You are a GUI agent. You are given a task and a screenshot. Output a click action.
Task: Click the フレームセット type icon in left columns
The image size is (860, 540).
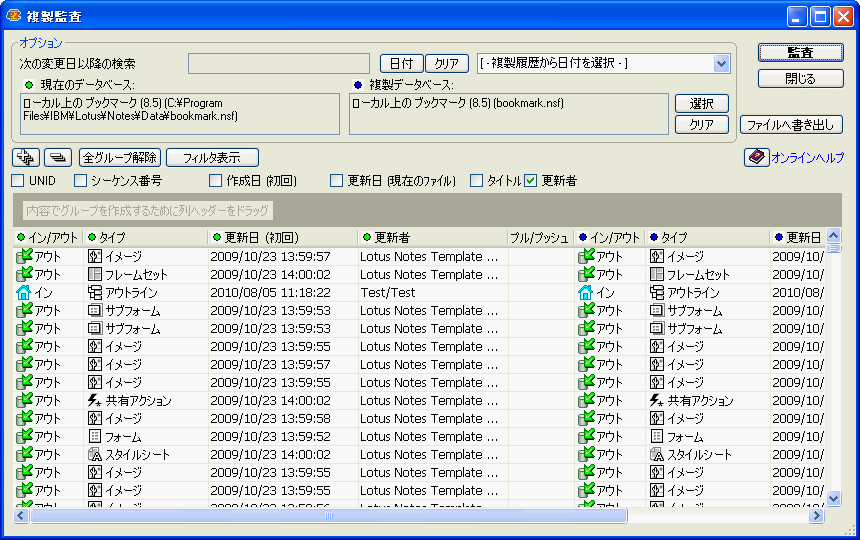(x=95, y=275)
